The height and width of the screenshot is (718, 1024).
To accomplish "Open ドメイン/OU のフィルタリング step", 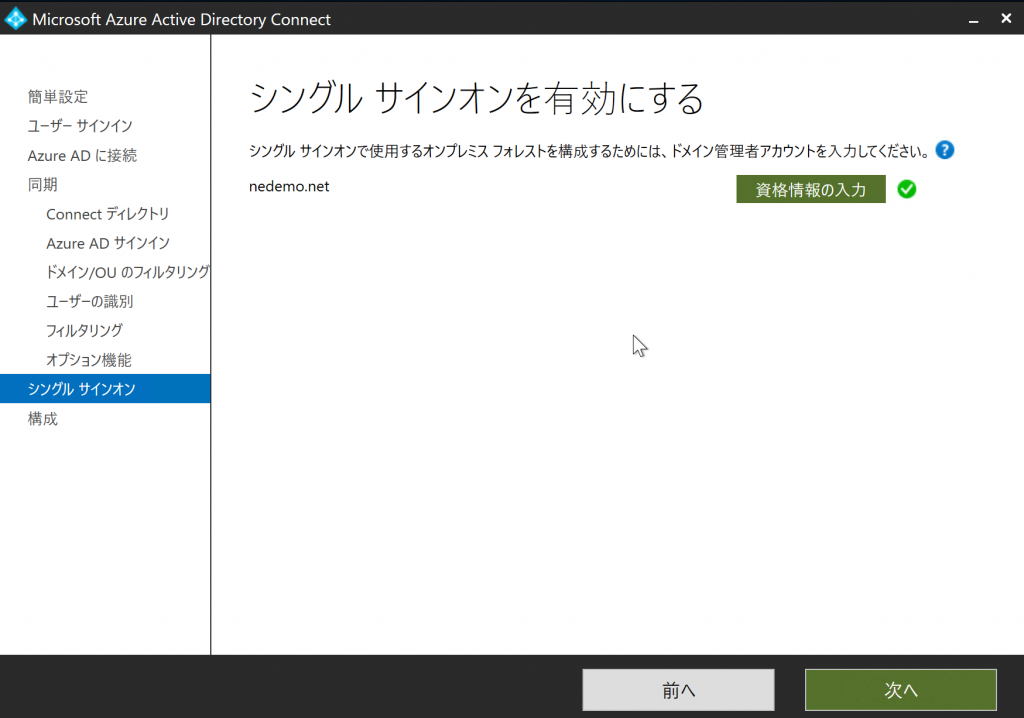I will 127,272.
